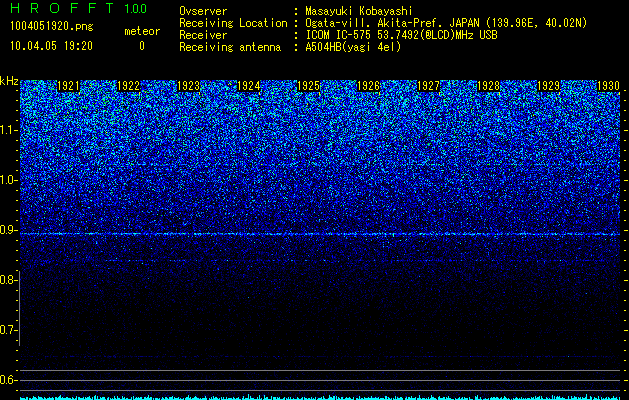
Task: Click the 1925 time marker label
Action: pos(308,86)
